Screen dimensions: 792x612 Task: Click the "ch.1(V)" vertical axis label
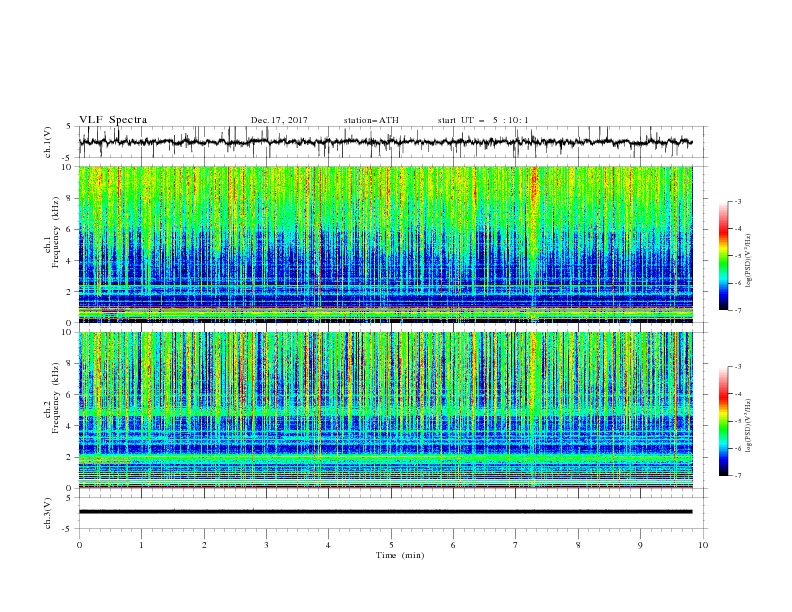48,142
